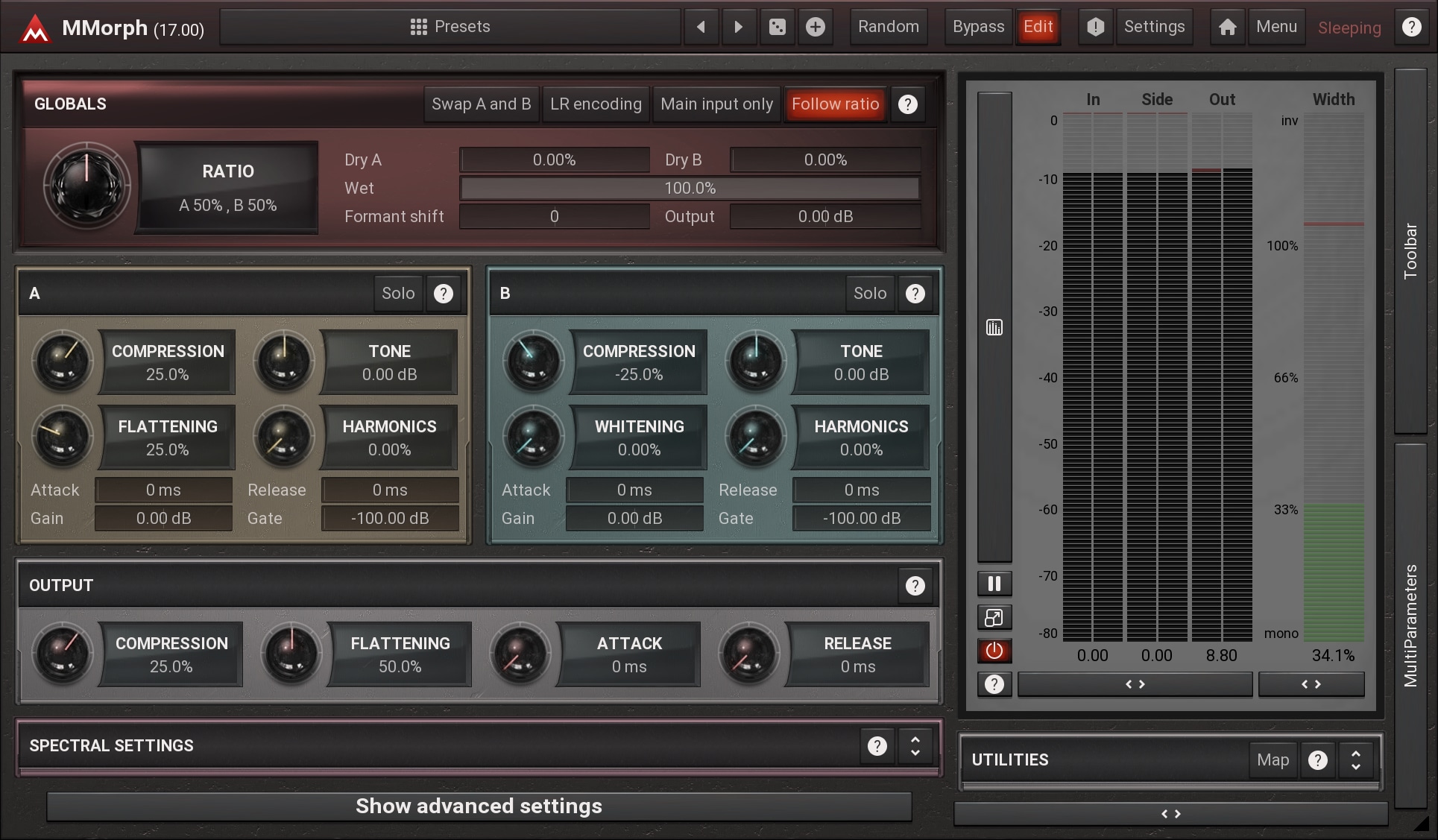The width and height of the screenshot is (1438, 840).
Task: Open the Globals help question mark
Action: pos(907,104)
